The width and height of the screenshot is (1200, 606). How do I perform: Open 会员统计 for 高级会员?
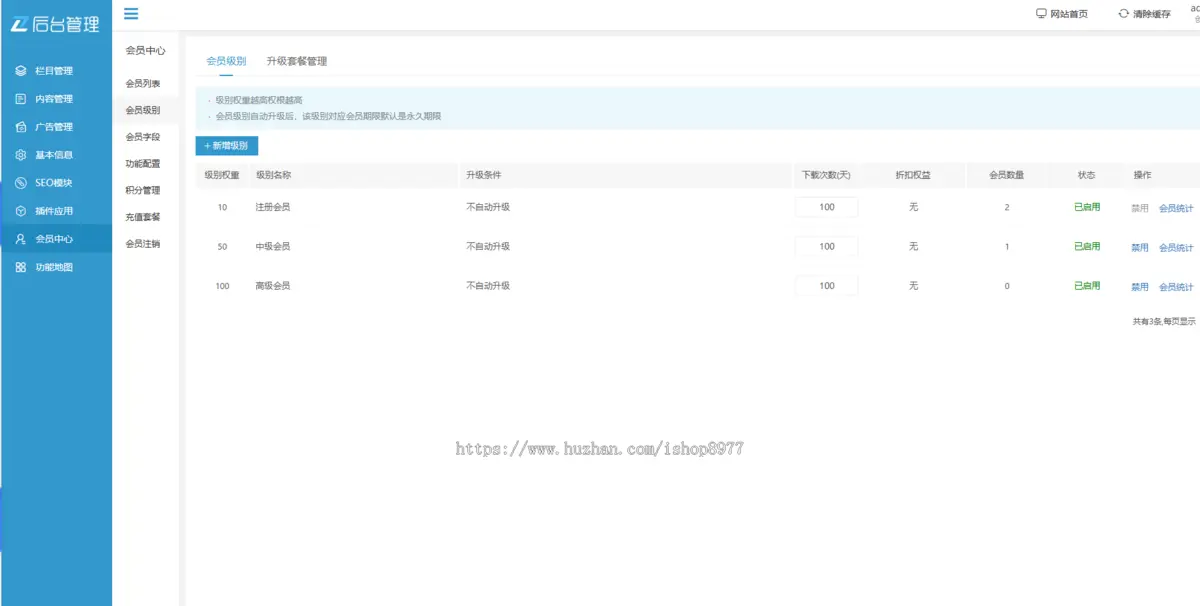pos(1175,286)
